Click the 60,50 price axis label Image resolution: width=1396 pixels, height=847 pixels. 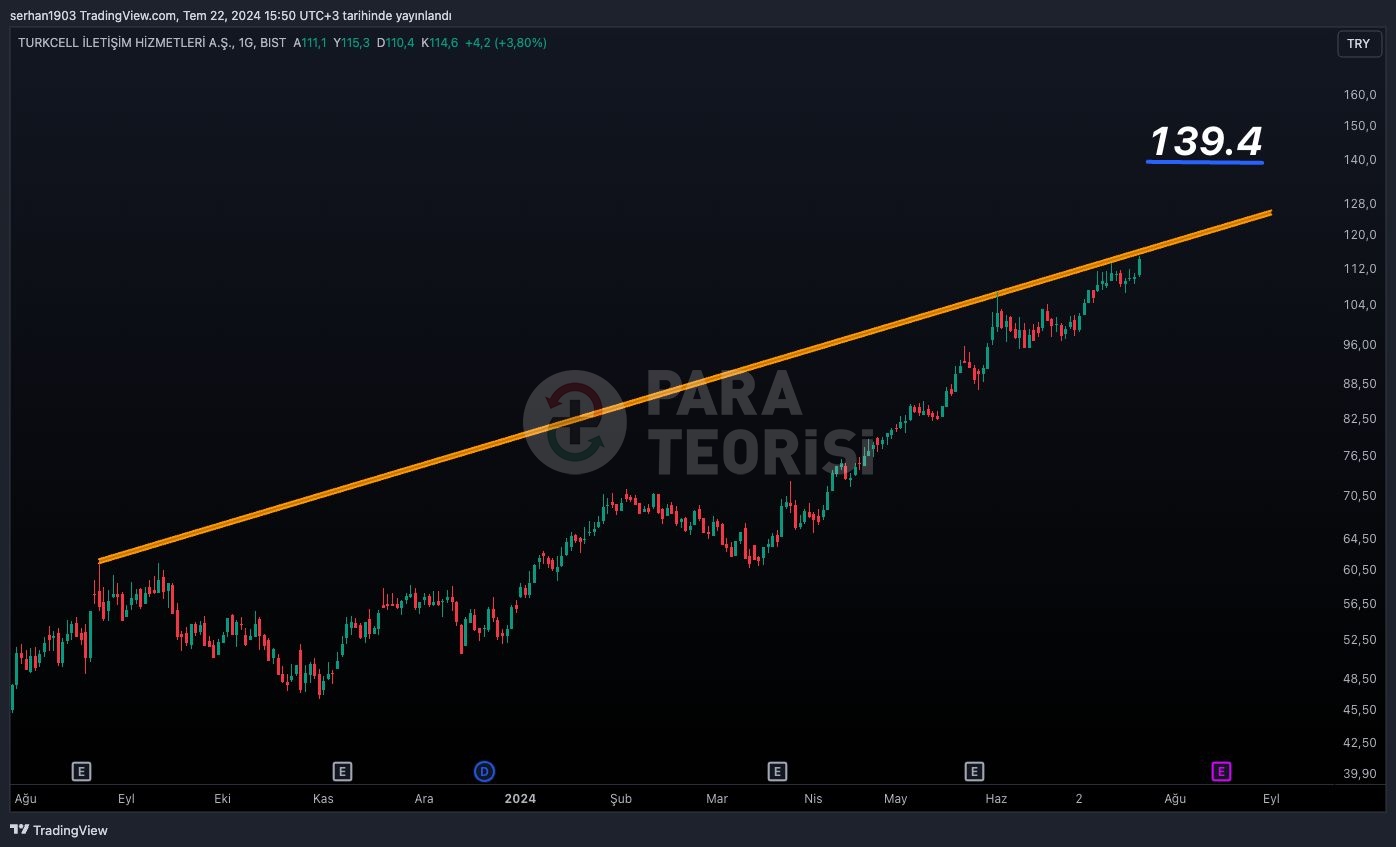1360,570
